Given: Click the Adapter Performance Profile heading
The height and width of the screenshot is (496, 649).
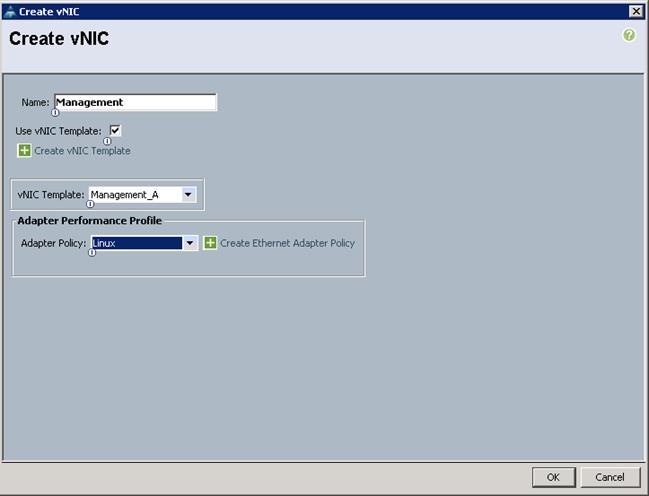Looking at the screenshot, I should pyautogui.click(x=89, y=221).
